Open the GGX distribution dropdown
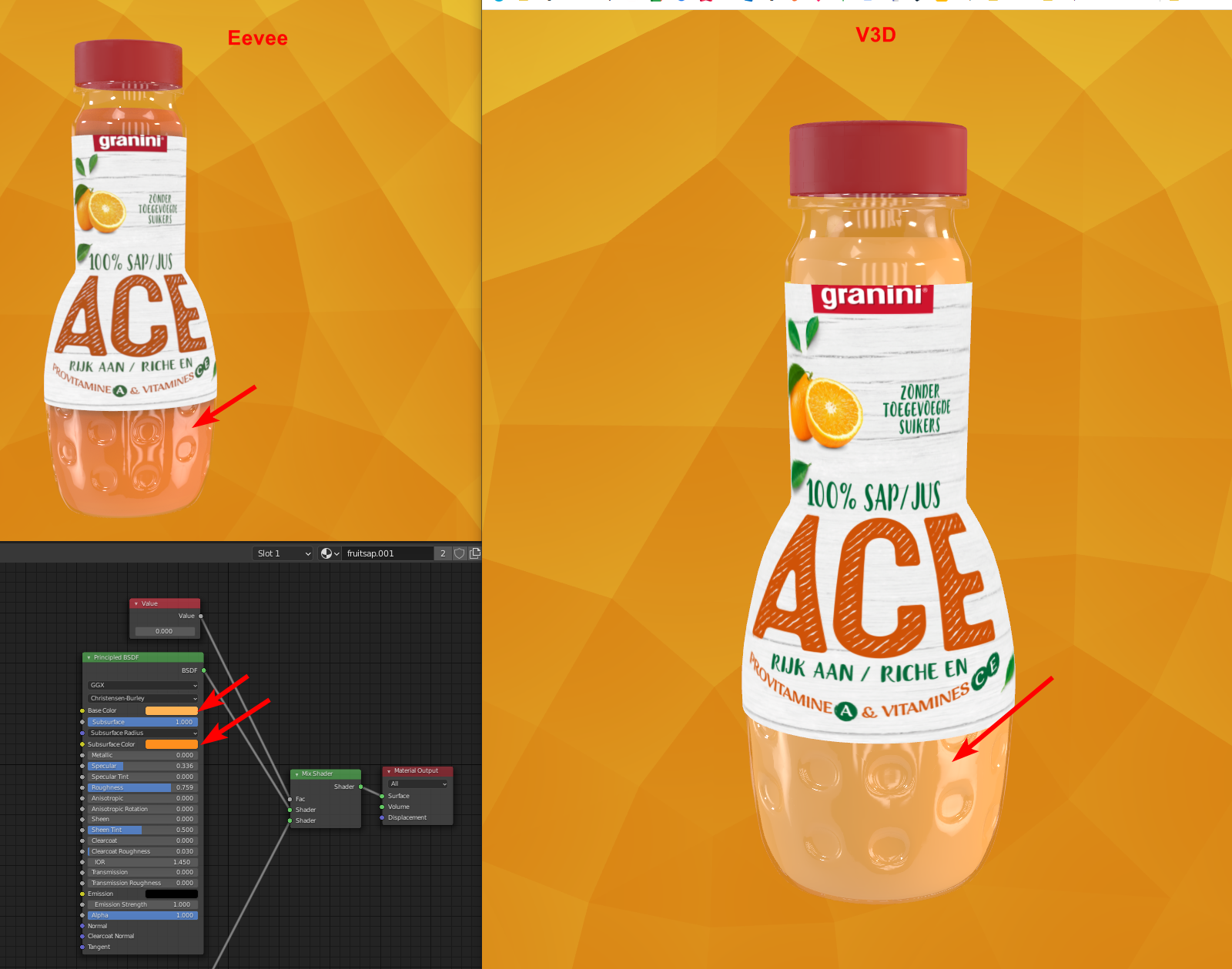Screen dimensions: 1232x969 tap(143, 685)
